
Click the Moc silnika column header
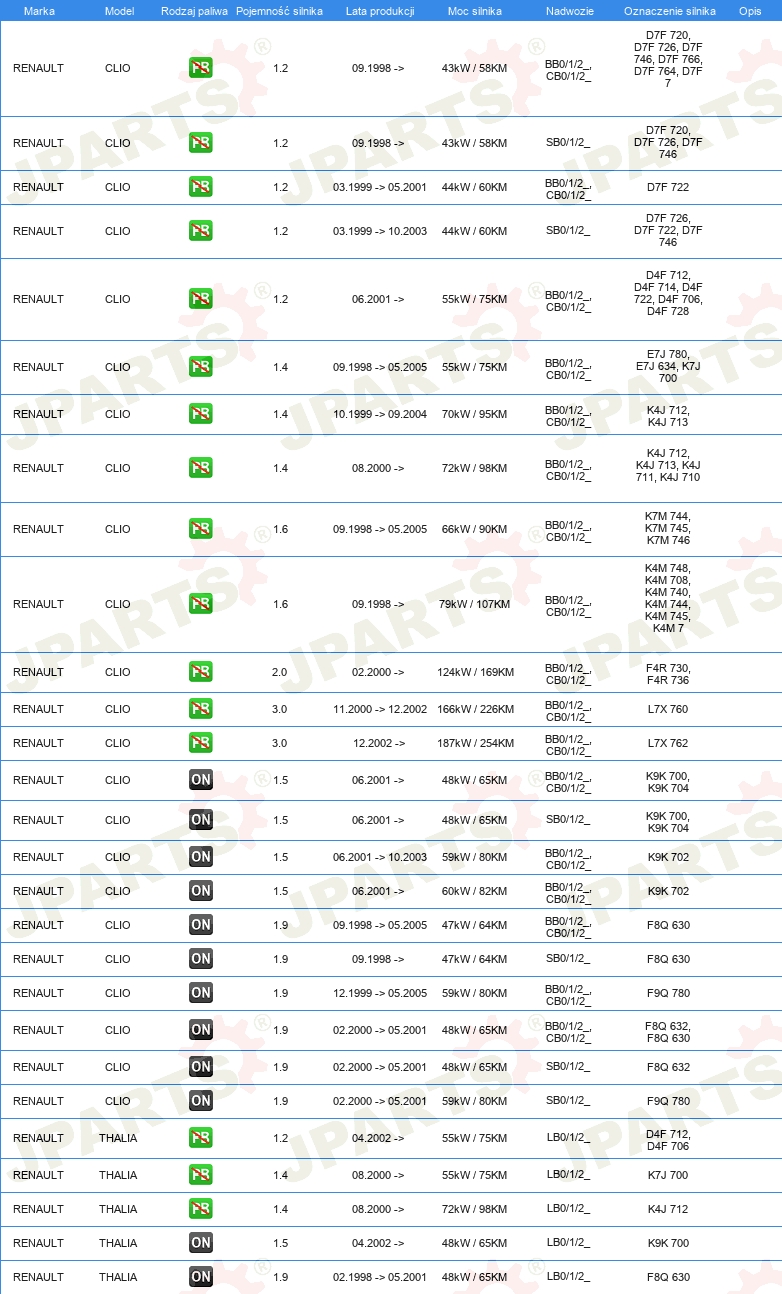[474, 11]
